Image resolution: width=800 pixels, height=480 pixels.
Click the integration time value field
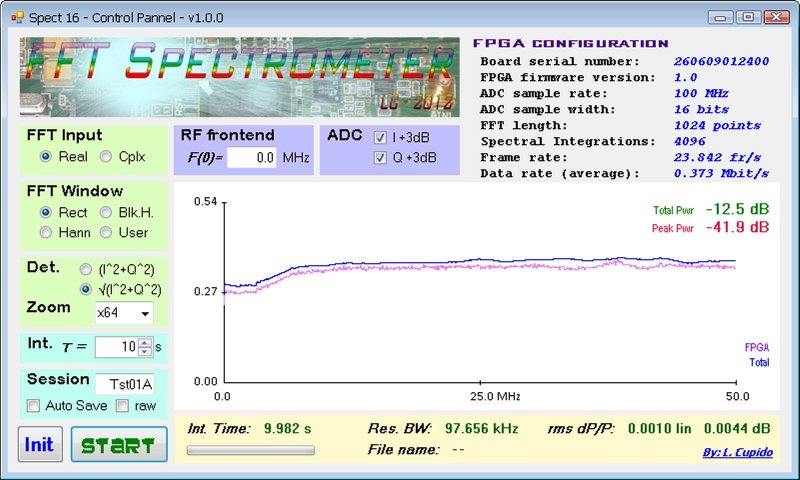(117, 347)
